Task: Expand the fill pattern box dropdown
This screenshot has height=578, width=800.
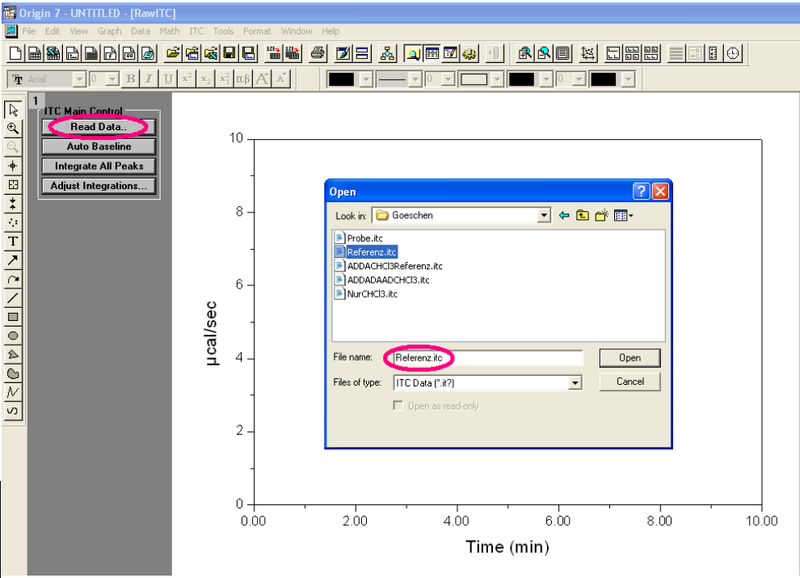Action: tap(497, 79)
